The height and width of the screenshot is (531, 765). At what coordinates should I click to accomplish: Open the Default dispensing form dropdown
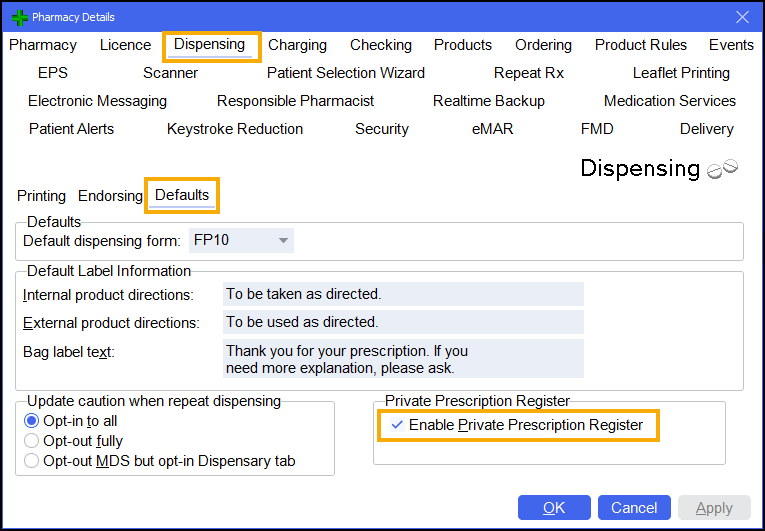pyautogui.click(x=284, y=240)
